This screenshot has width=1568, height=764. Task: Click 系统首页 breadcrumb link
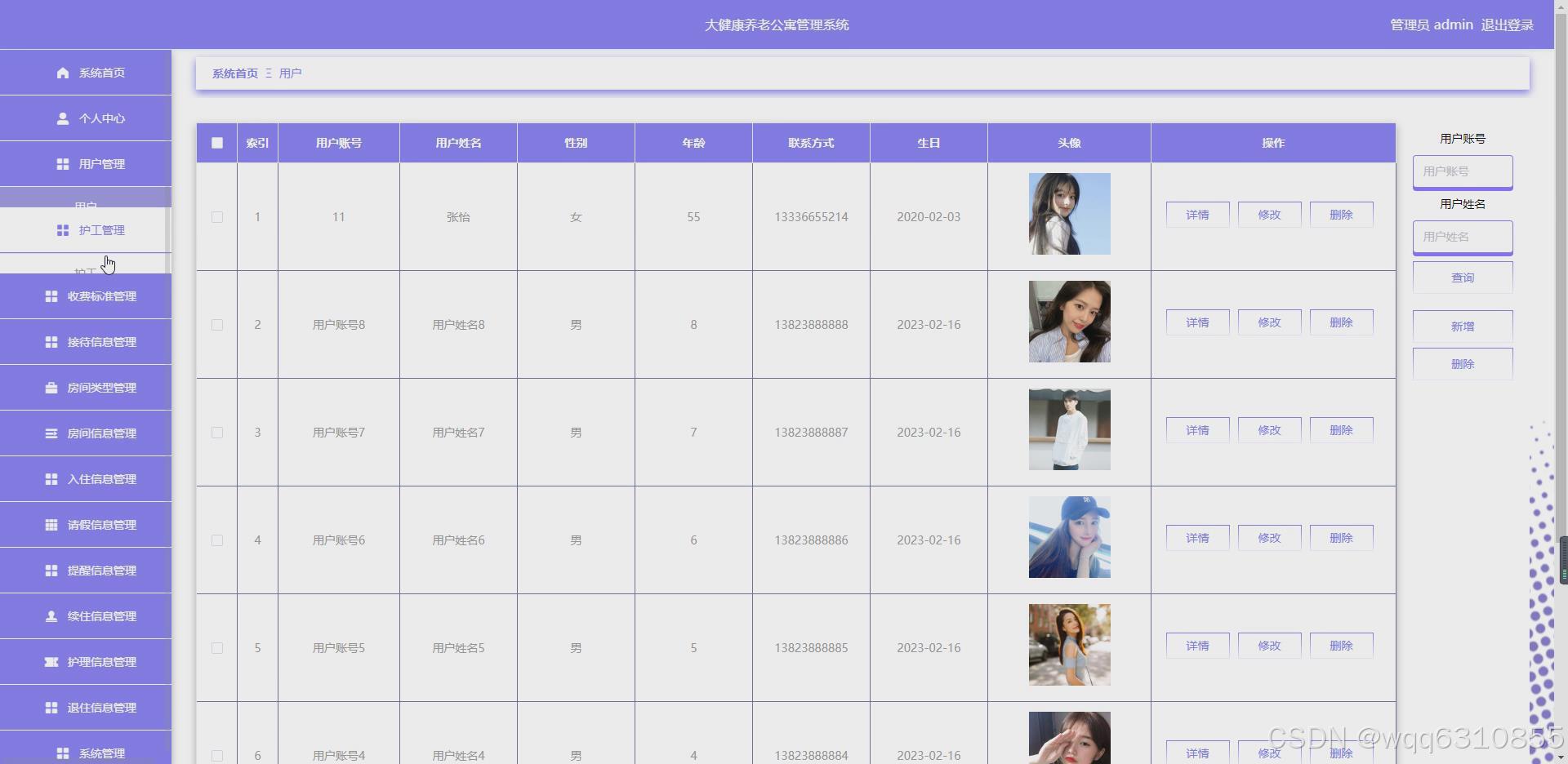pos(235,73)
